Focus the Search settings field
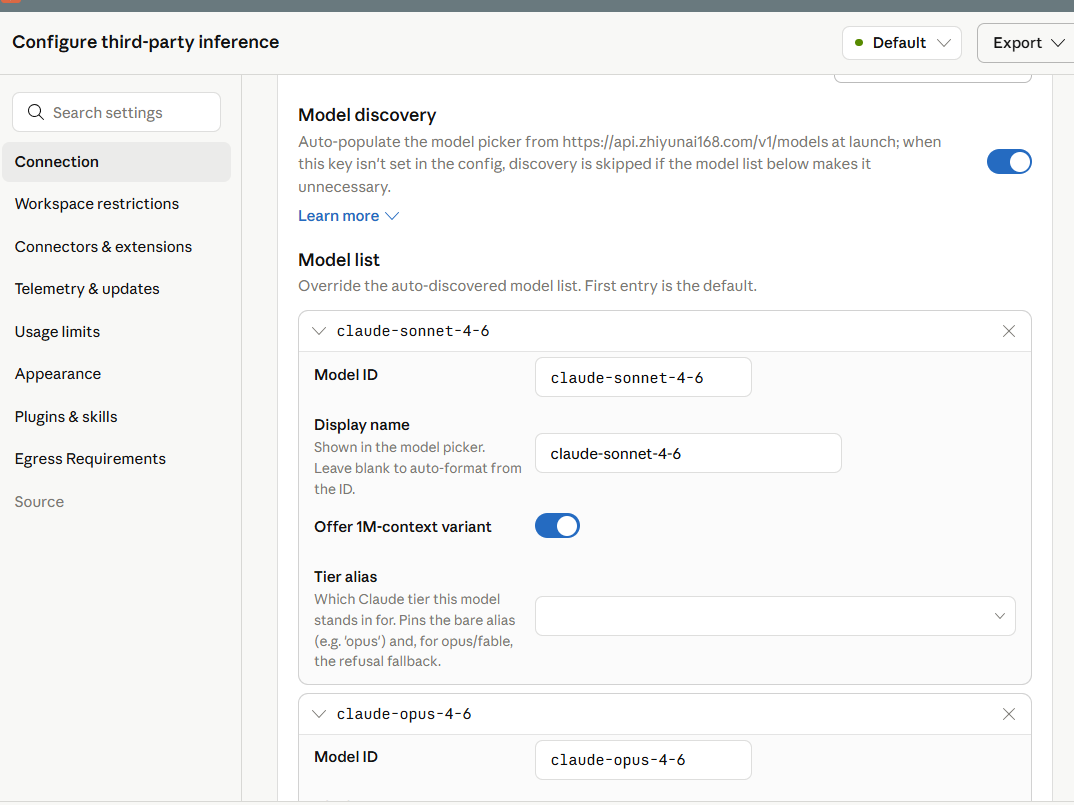 click(x=116, y=112)
